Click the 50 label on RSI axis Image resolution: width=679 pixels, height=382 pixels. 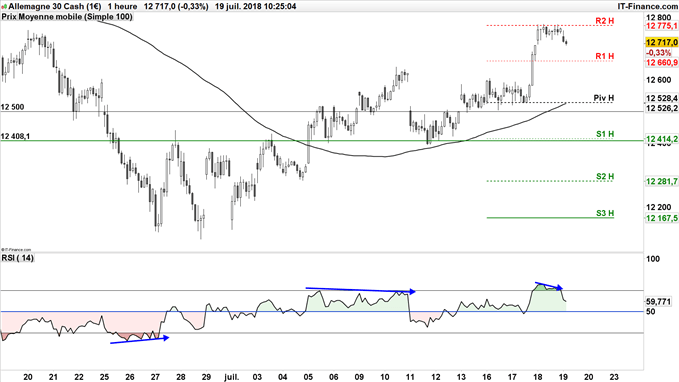point(650,311)
